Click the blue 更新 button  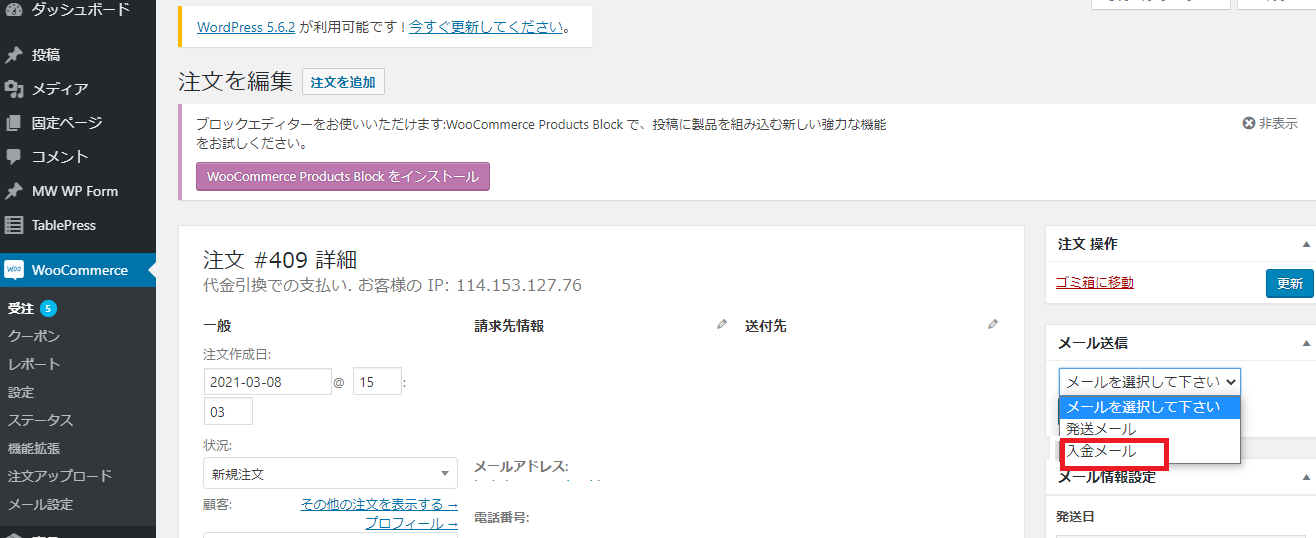coord(1289,283)
